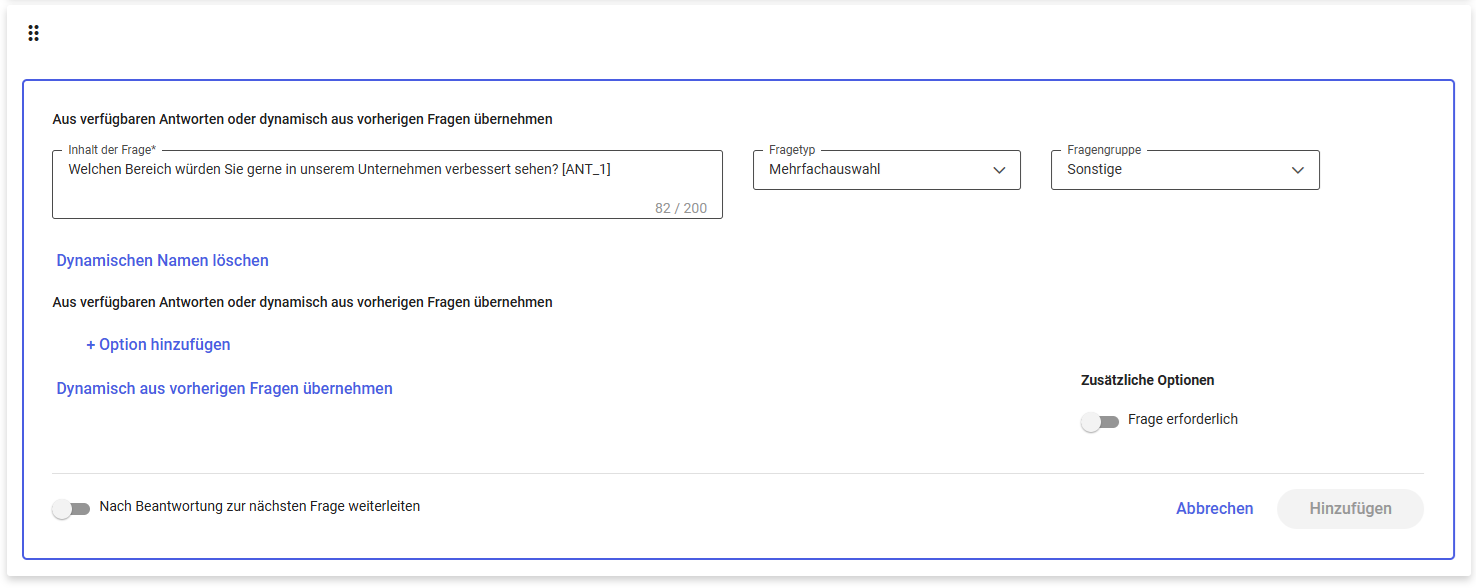1476x588 pixels.
Task: Toggle the Nach Beantwortung weiterleiten switch
Action: (x=71, y=509)
